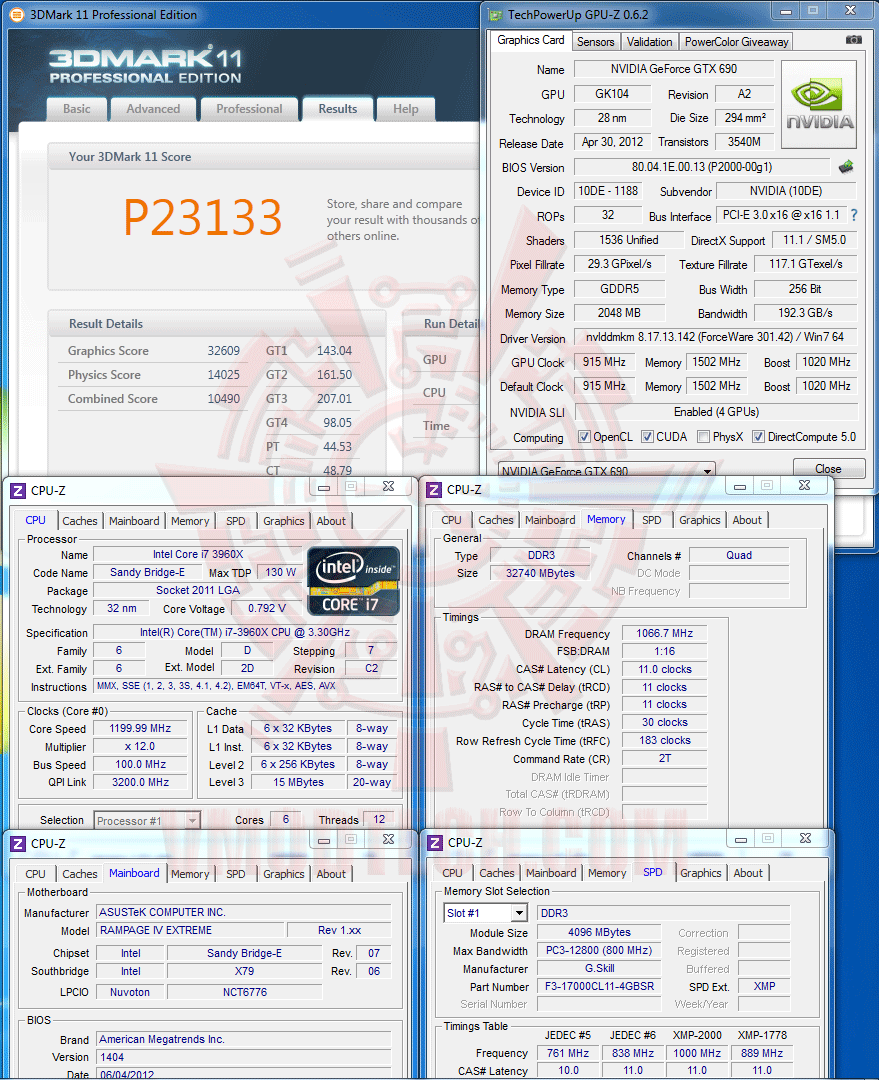Image resolution: width=879 pixels, height=1080 pixels.
Task: Close the CPU-Z Memory window
Action: click(x=804, y=486)
